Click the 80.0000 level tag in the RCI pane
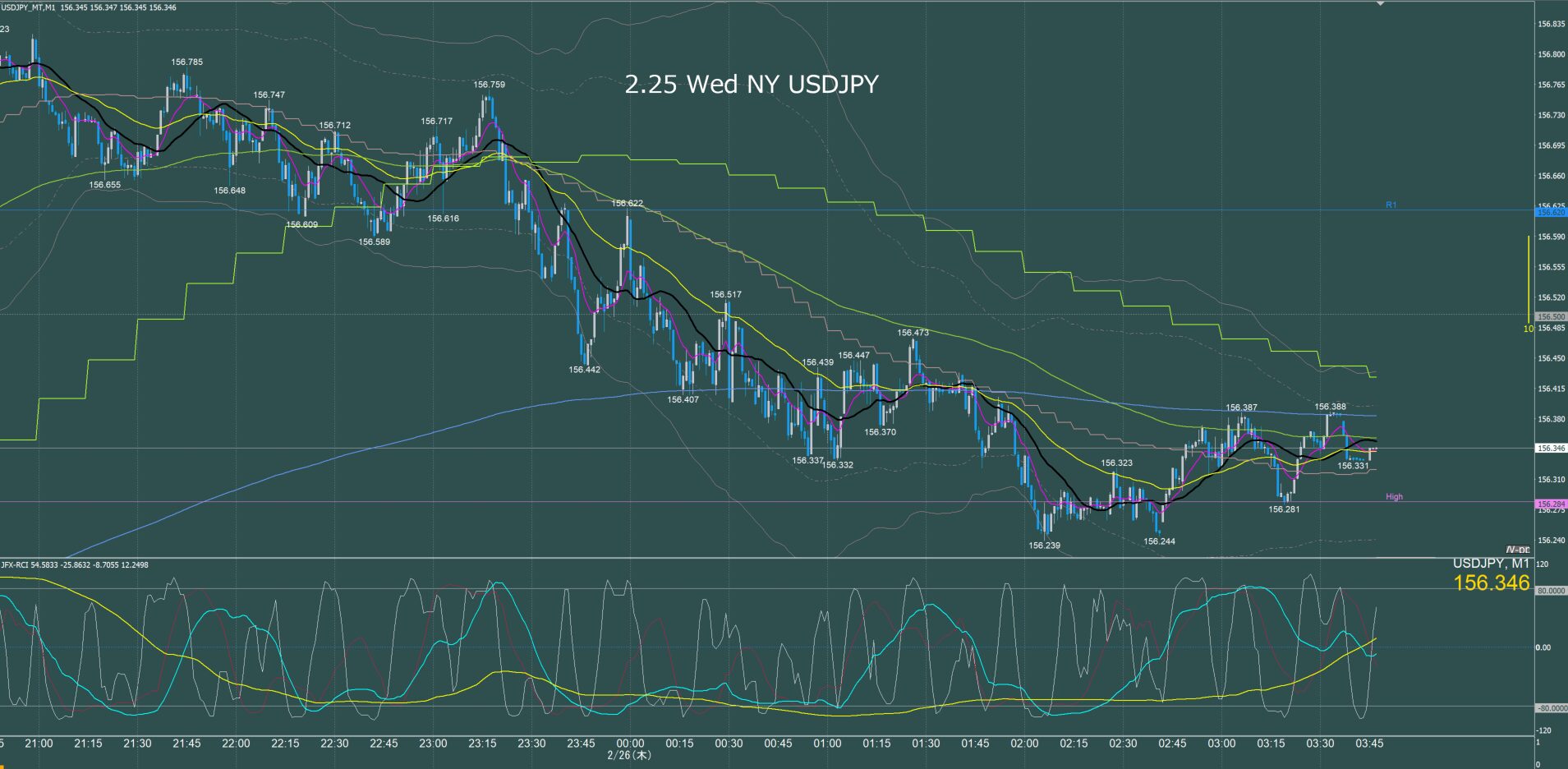The width and height of the screenshot is (1568, 769). (1550, 591)
